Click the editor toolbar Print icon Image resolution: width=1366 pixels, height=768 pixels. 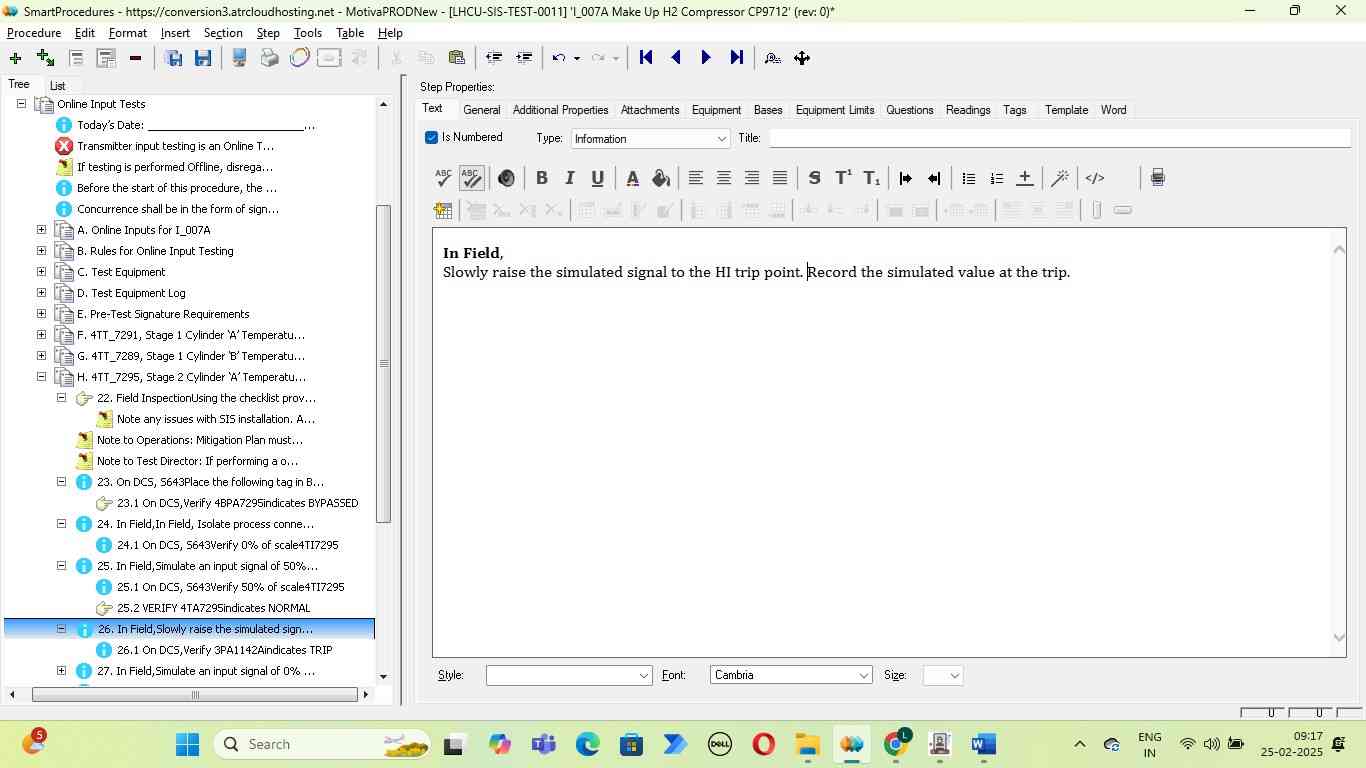click(1157, 178)
